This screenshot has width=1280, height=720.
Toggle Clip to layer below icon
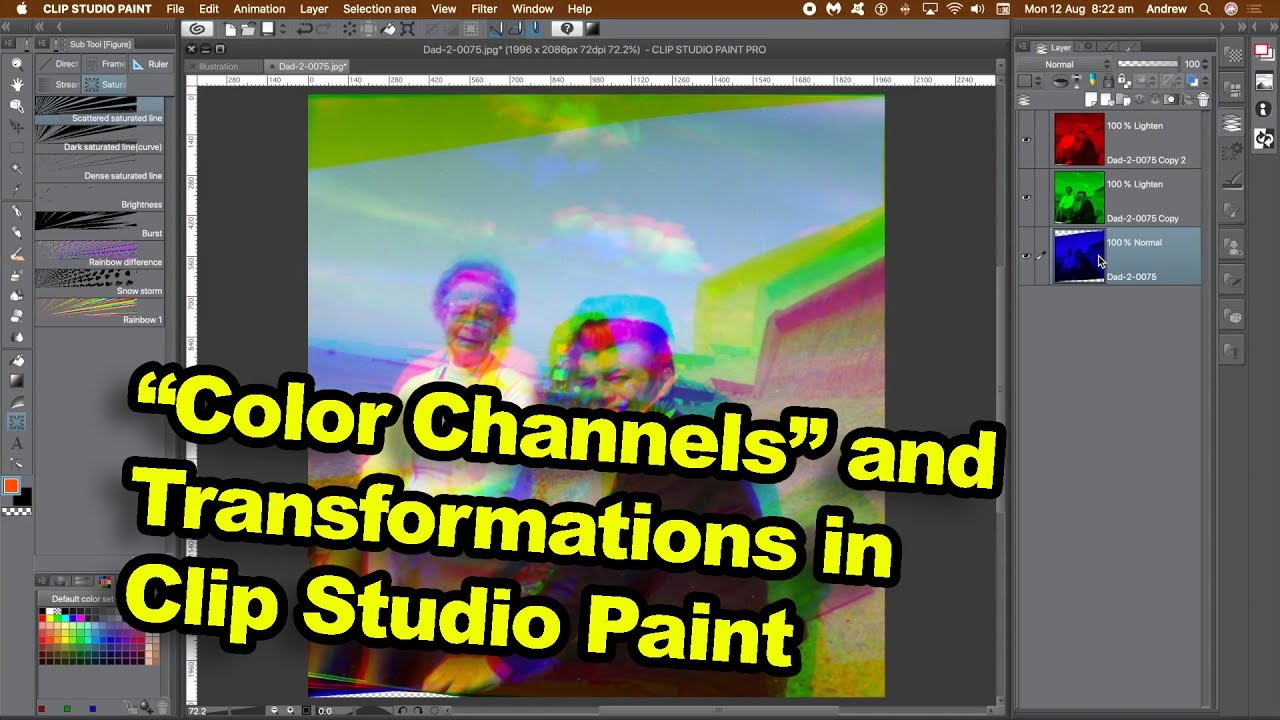[1060, 80]
